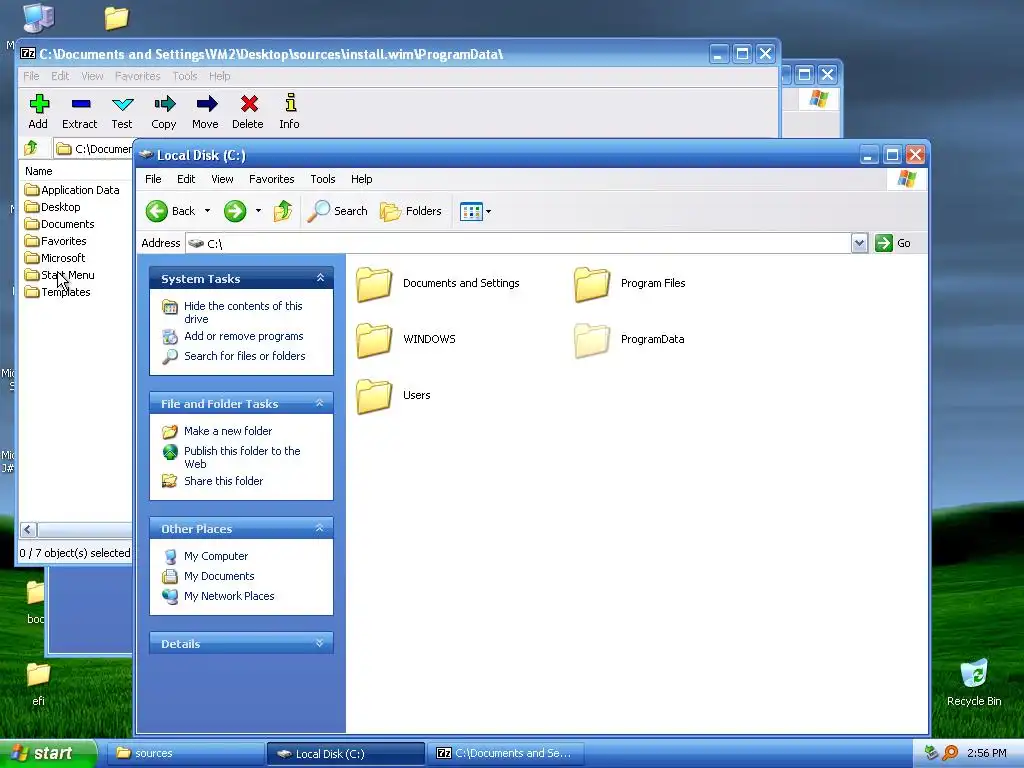This screenshot has width=1024, height=768.
Task: Click Share this folder
Action: coord(223,481)
